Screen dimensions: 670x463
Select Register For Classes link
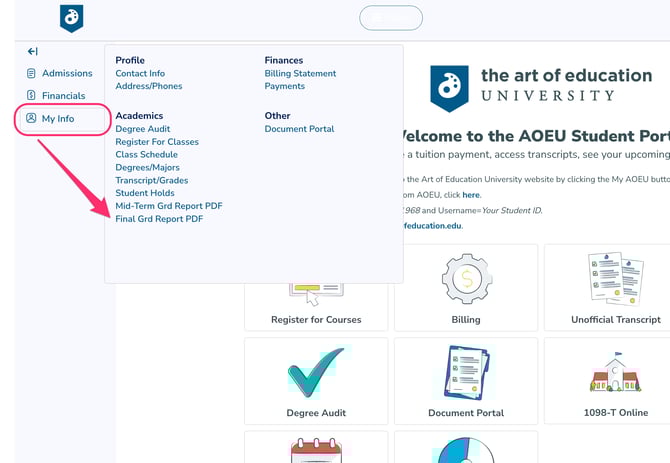pyautogui.click(x=157, y=142)
